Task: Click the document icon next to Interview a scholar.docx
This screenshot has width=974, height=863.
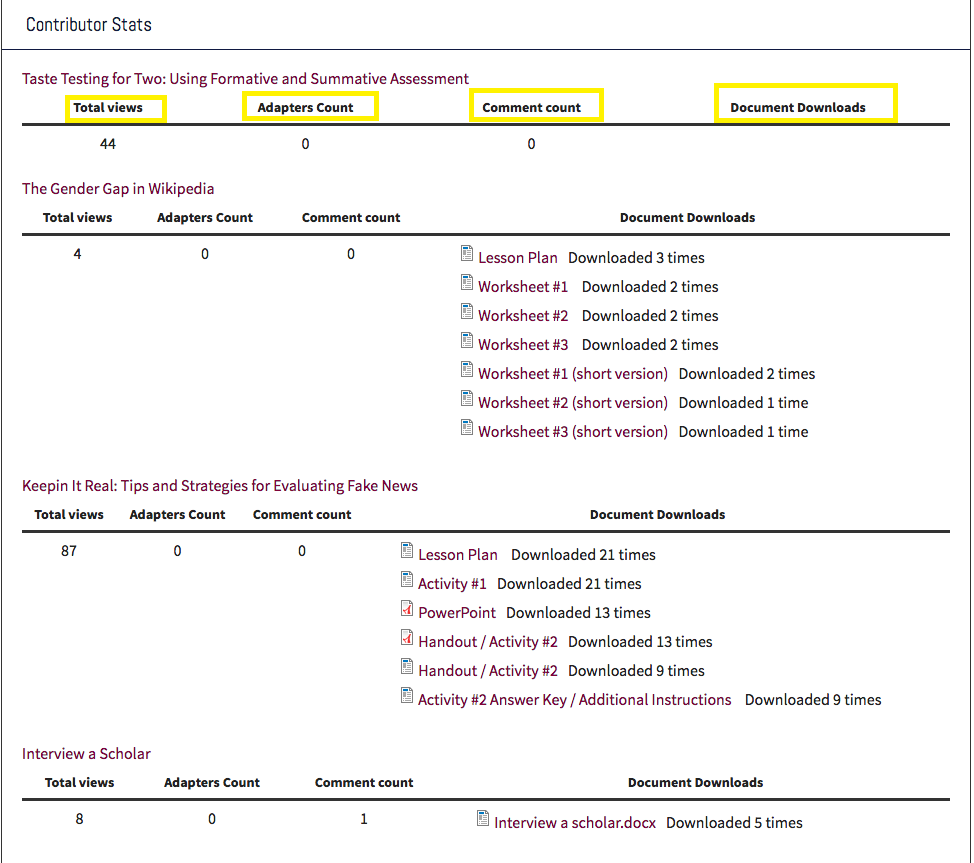Action: 483,819
